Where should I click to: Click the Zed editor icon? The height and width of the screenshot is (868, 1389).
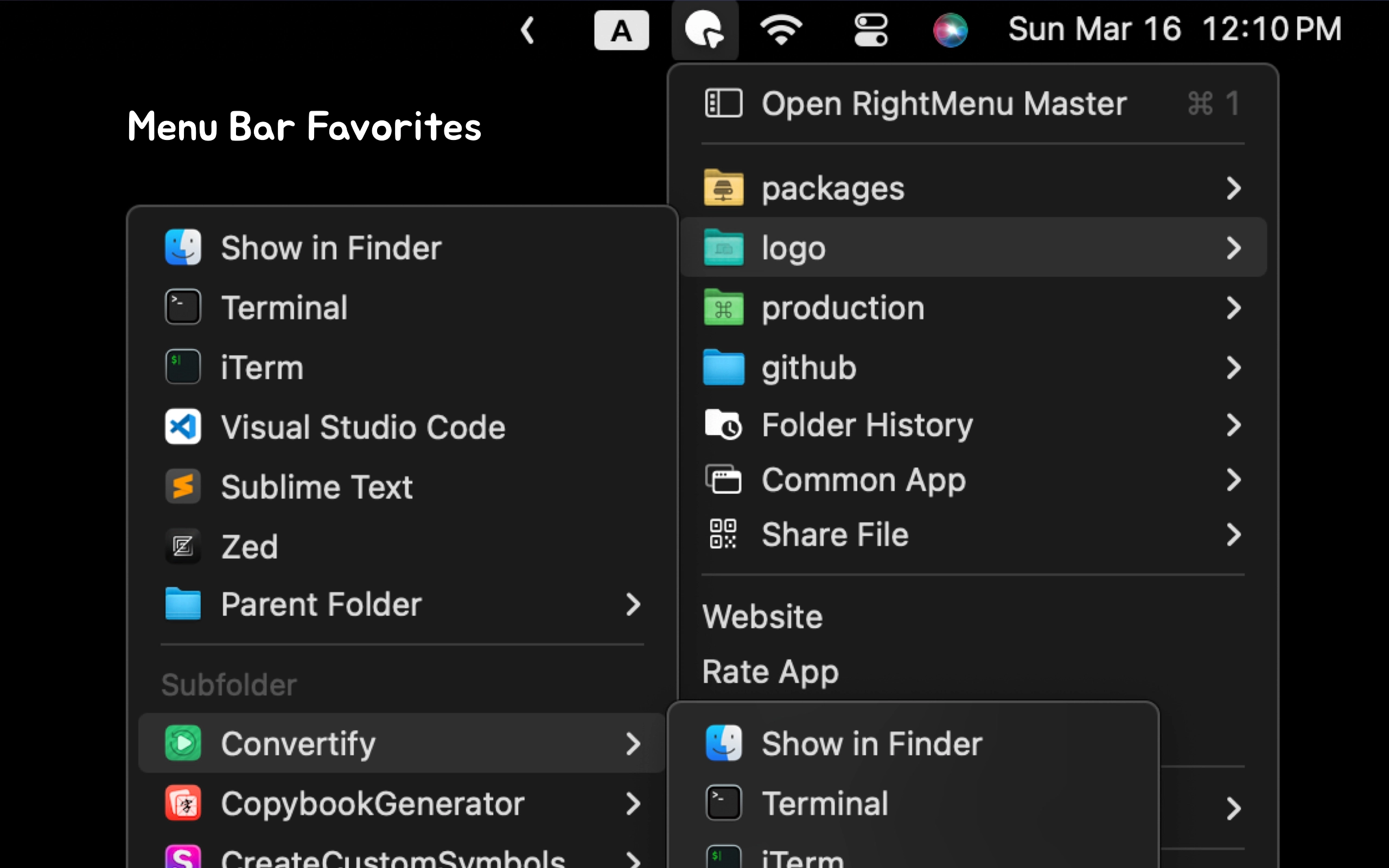click(x=183, y=546)
